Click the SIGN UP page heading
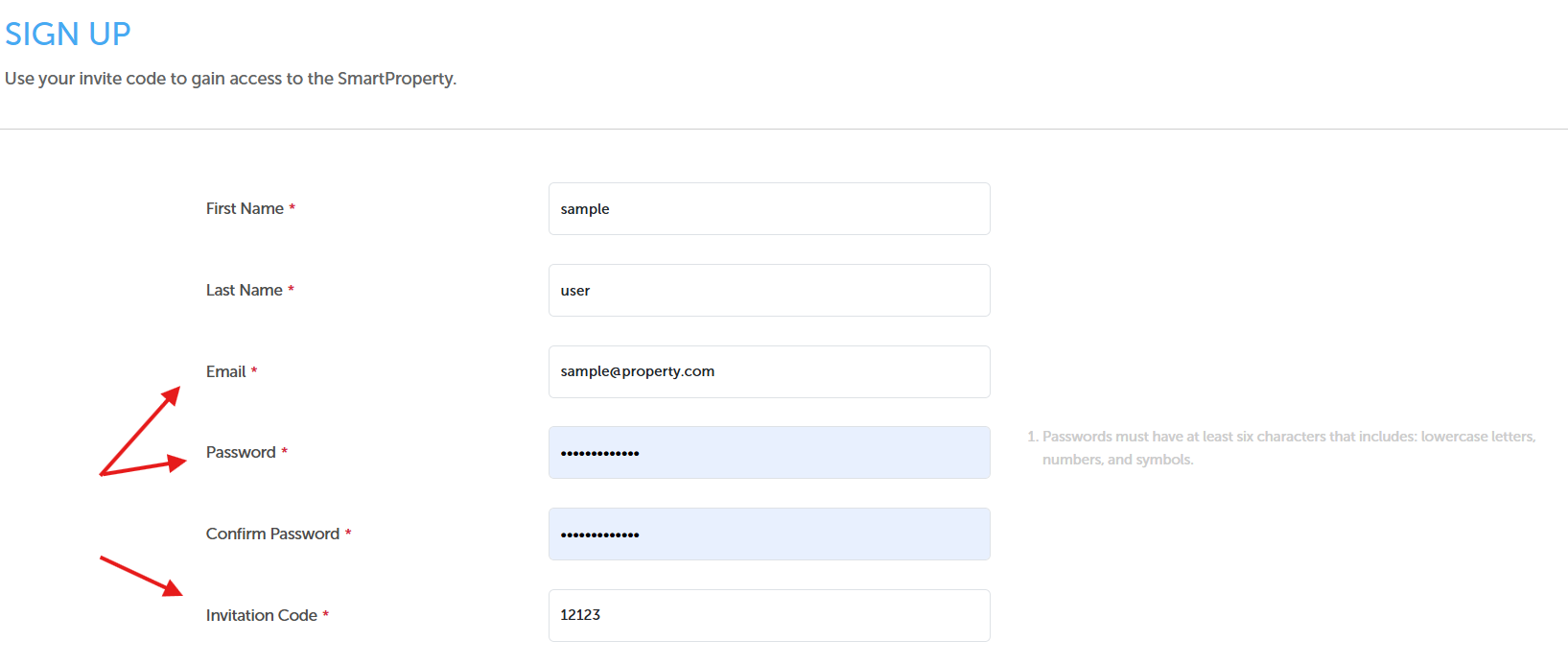This screenshot has height=665, width=1568. point(67,34)
